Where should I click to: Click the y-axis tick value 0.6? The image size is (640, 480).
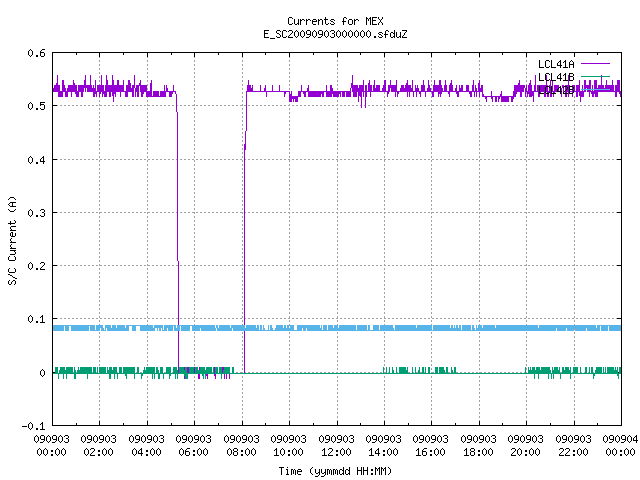click(36, 53)
